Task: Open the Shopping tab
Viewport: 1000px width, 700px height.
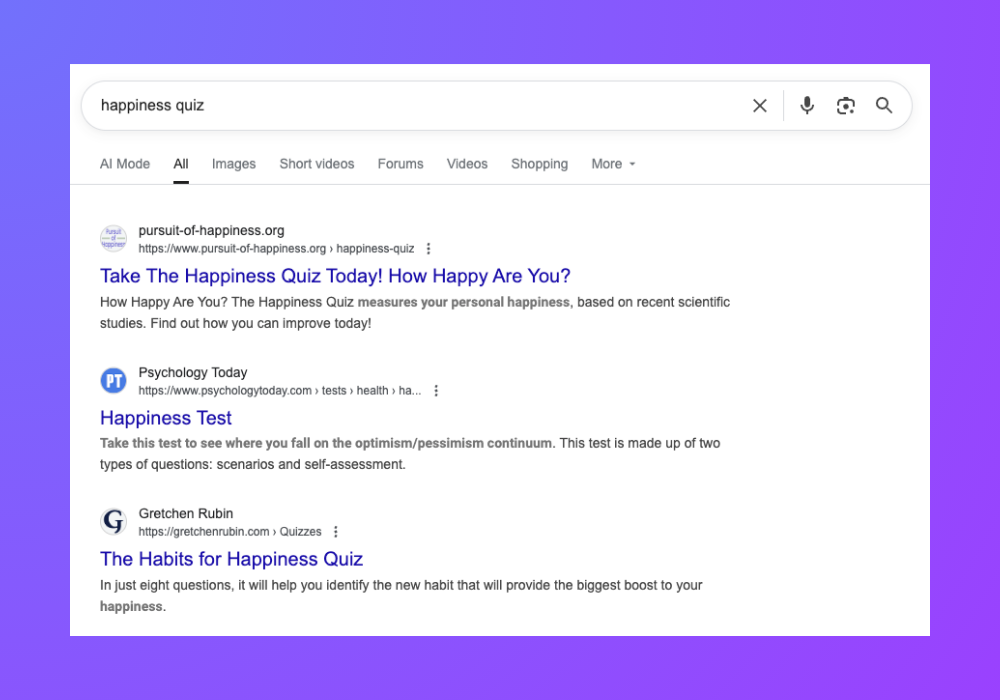Action: (x=540, y=164)
